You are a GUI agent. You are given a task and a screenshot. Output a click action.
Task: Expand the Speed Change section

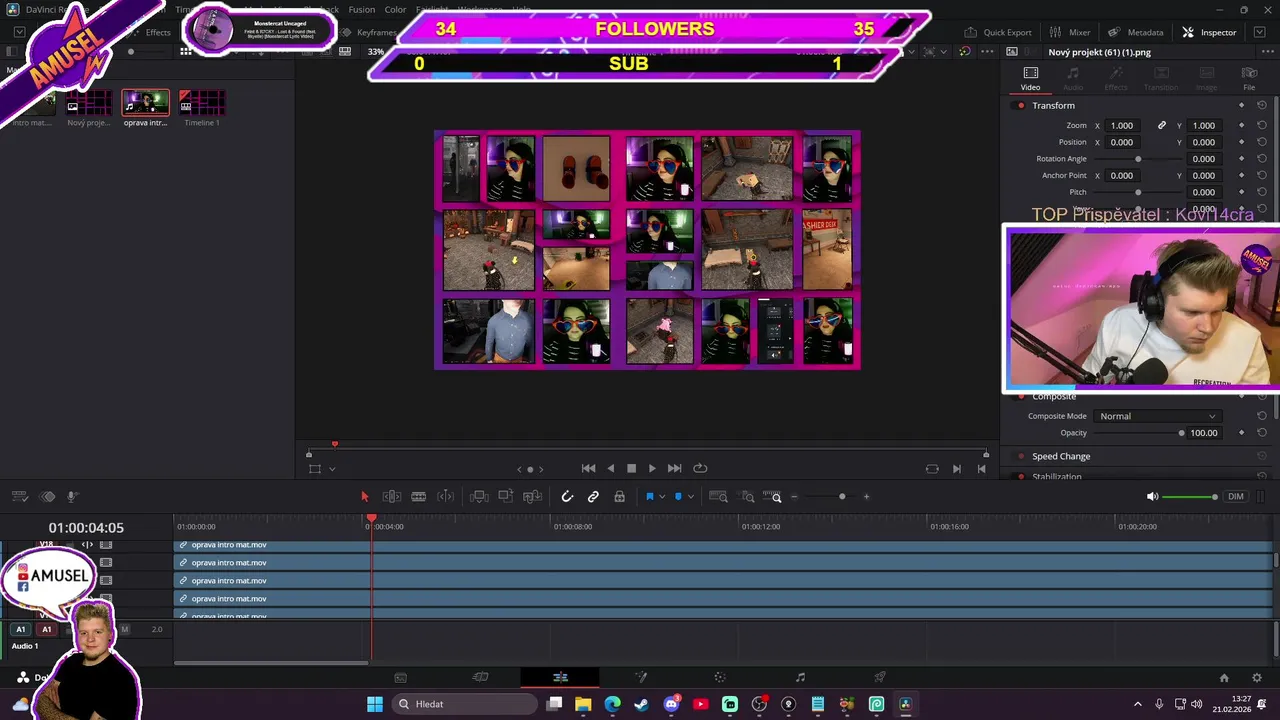click(1061, 456)
